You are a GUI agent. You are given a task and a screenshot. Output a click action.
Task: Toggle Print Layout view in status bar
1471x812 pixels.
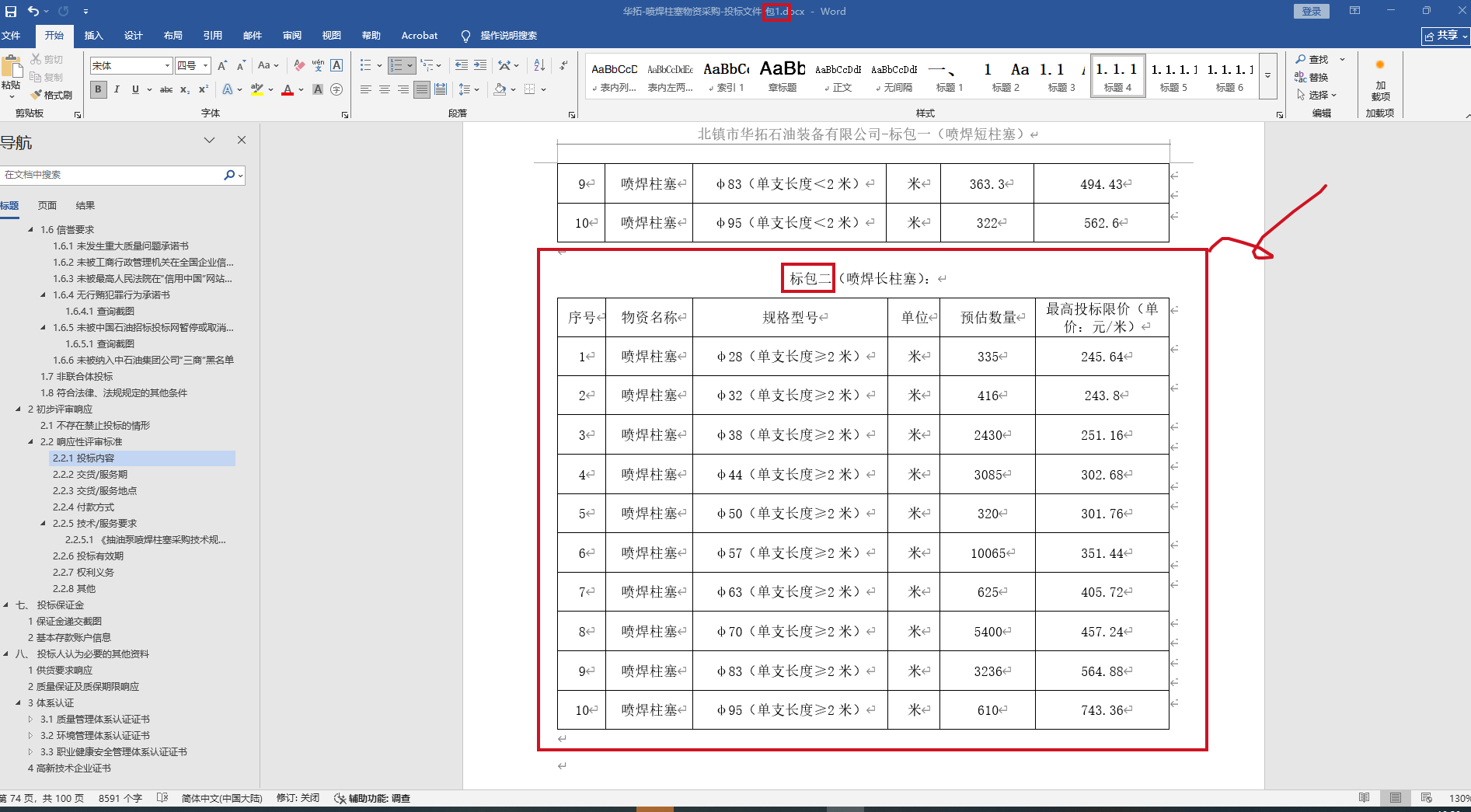(x=1396, y=798)
